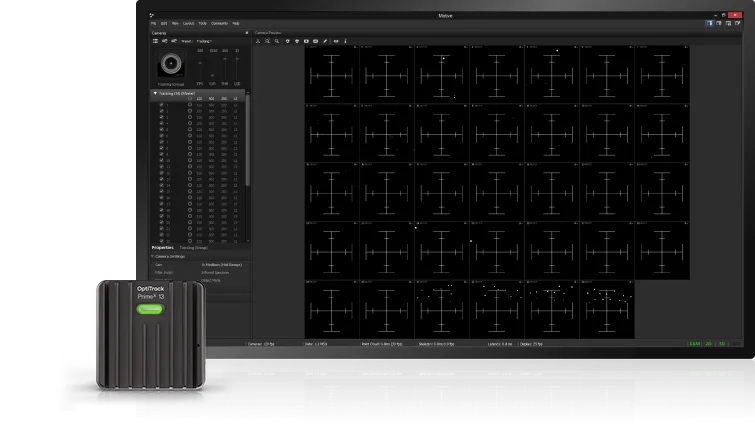Open the Help menu

[236, 23]
